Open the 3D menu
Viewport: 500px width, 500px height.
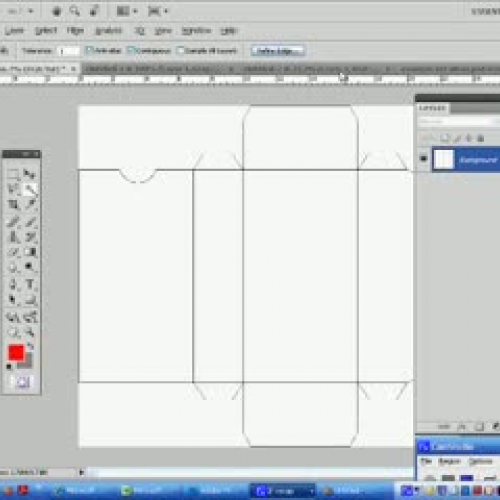pos(139,31)
